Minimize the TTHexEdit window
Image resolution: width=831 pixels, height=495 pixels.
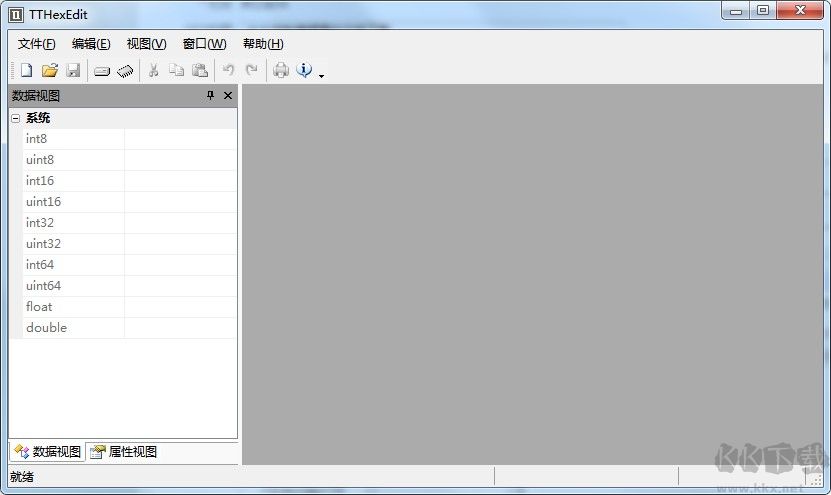click(736, 11)
